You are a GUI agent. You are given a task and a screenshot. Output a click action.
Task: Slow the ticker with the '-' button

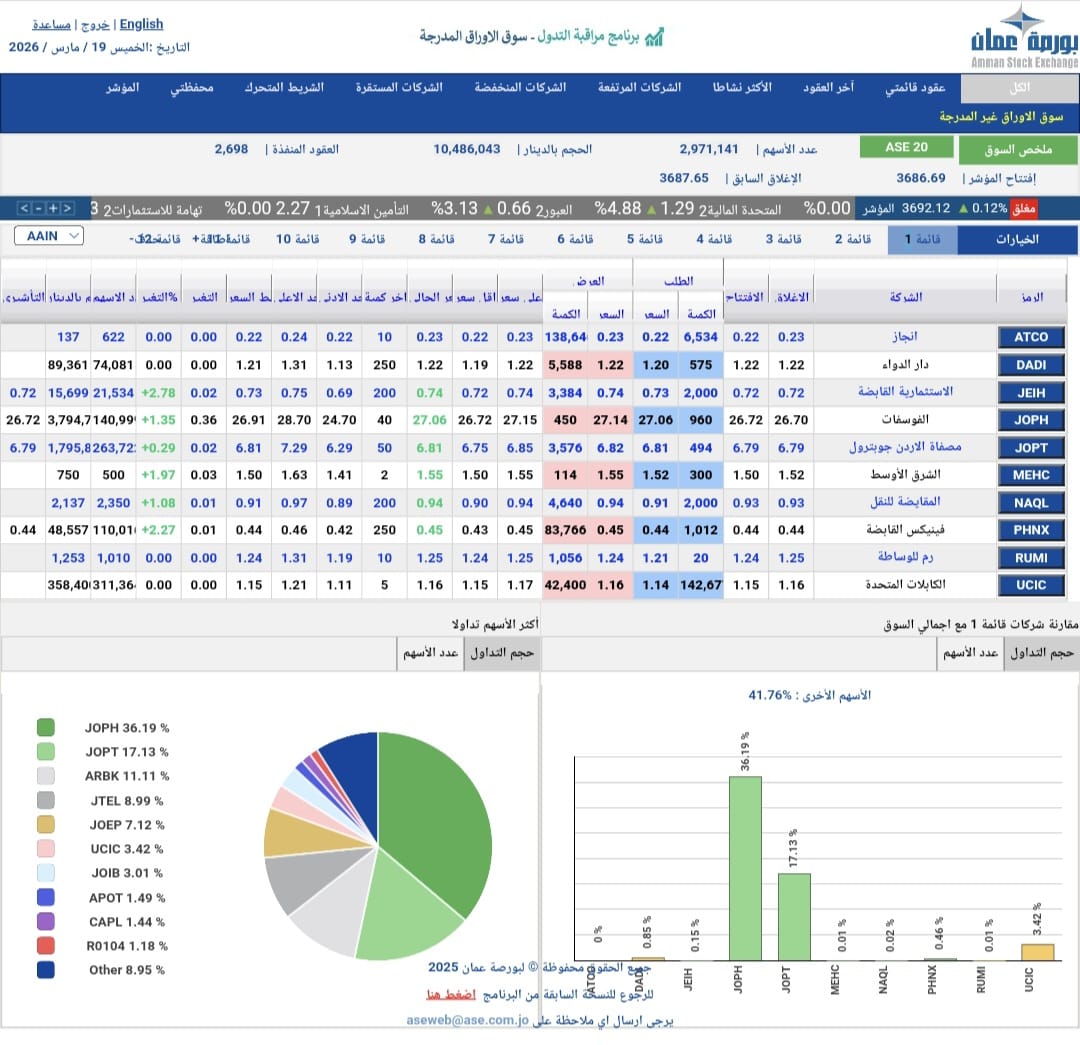point(38,208)
